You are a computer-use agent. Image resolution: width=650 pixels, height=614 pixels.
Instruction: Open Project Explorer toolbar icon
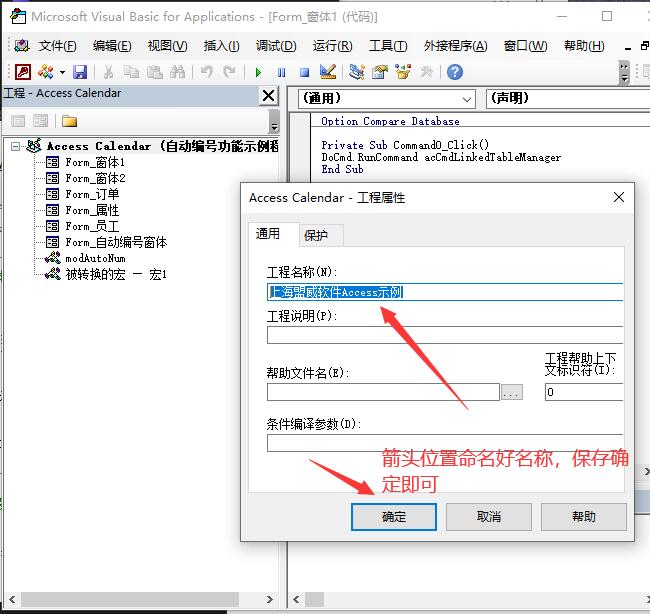357,72
